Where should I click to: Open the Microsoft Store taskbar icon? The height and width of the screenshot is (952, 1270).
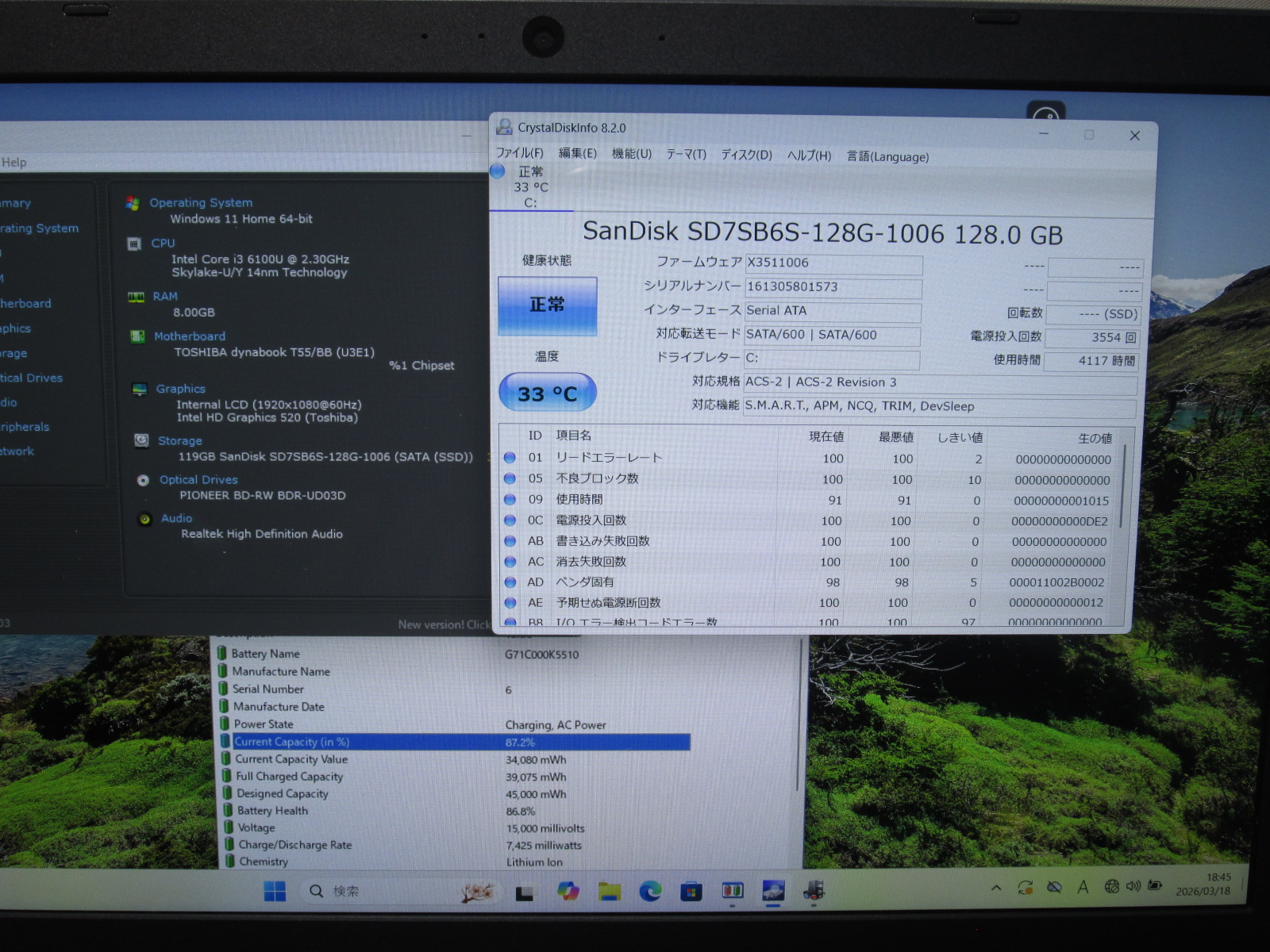pyautogui.click(x=691, y=891)
